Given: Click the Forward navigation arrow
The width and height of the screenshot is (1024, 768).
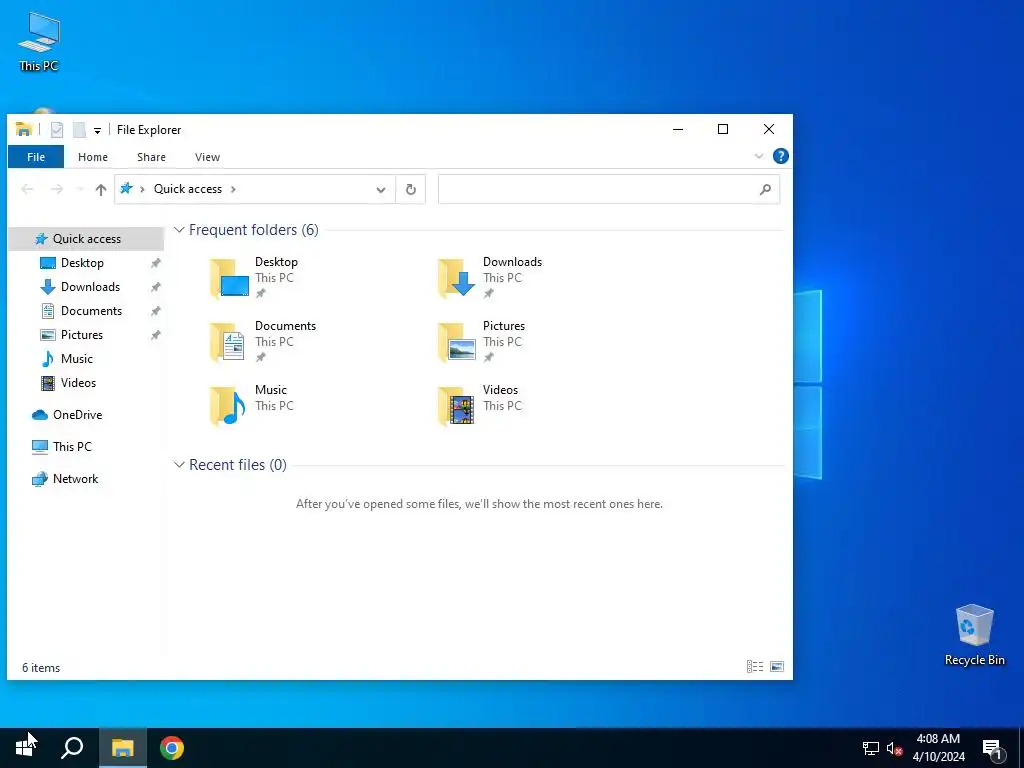Looking at the screenshot, I should (57, 189).
